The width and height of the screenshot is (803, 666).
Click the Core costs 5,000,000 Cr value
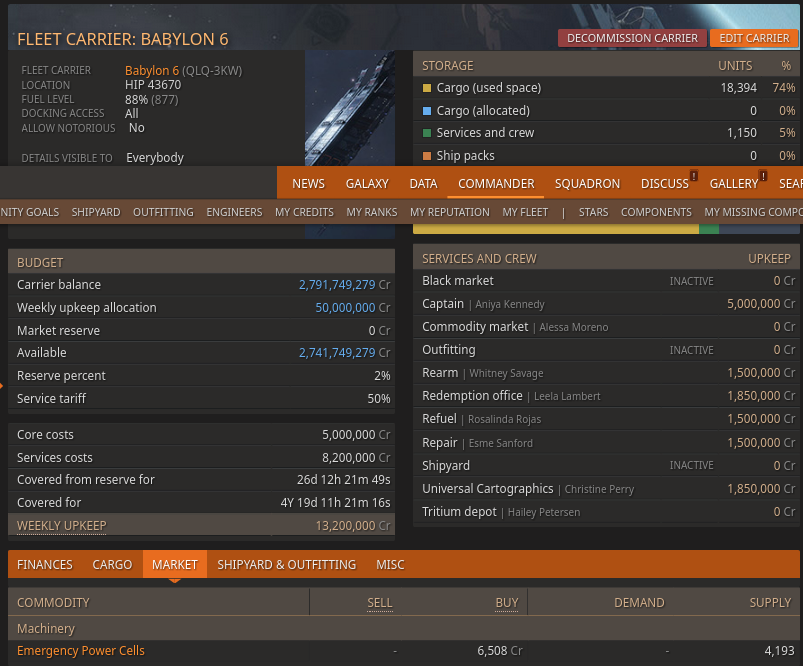pyautogui.click(x=356, y=435)
